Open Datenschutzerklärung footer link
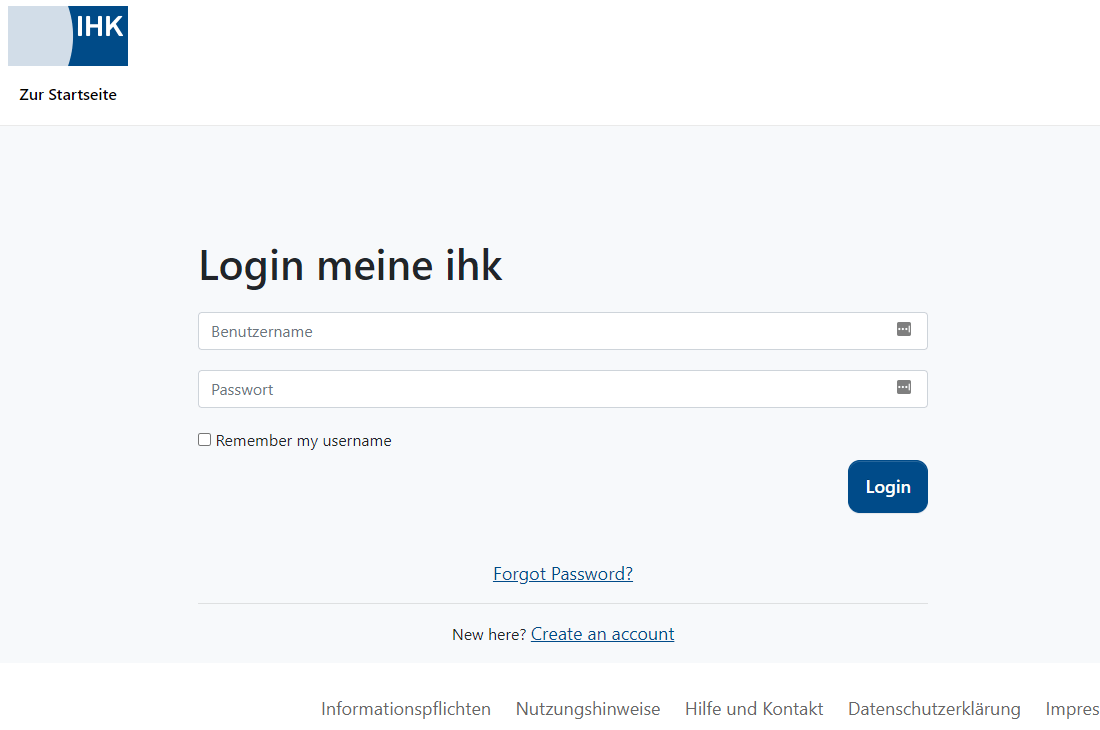 point(934,709)
